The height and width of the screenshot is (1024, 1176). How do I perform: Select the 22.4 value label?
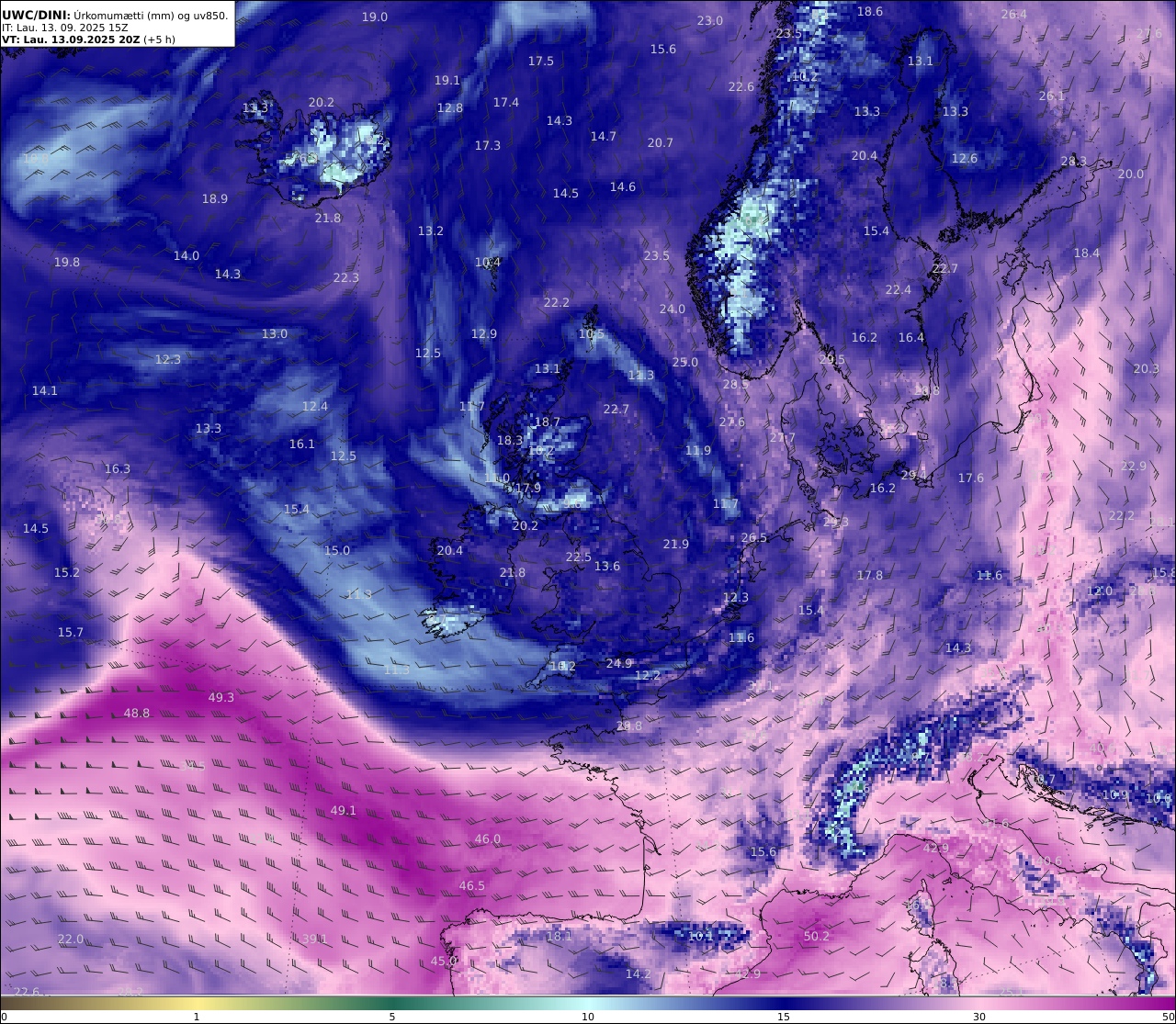(898, 290)
